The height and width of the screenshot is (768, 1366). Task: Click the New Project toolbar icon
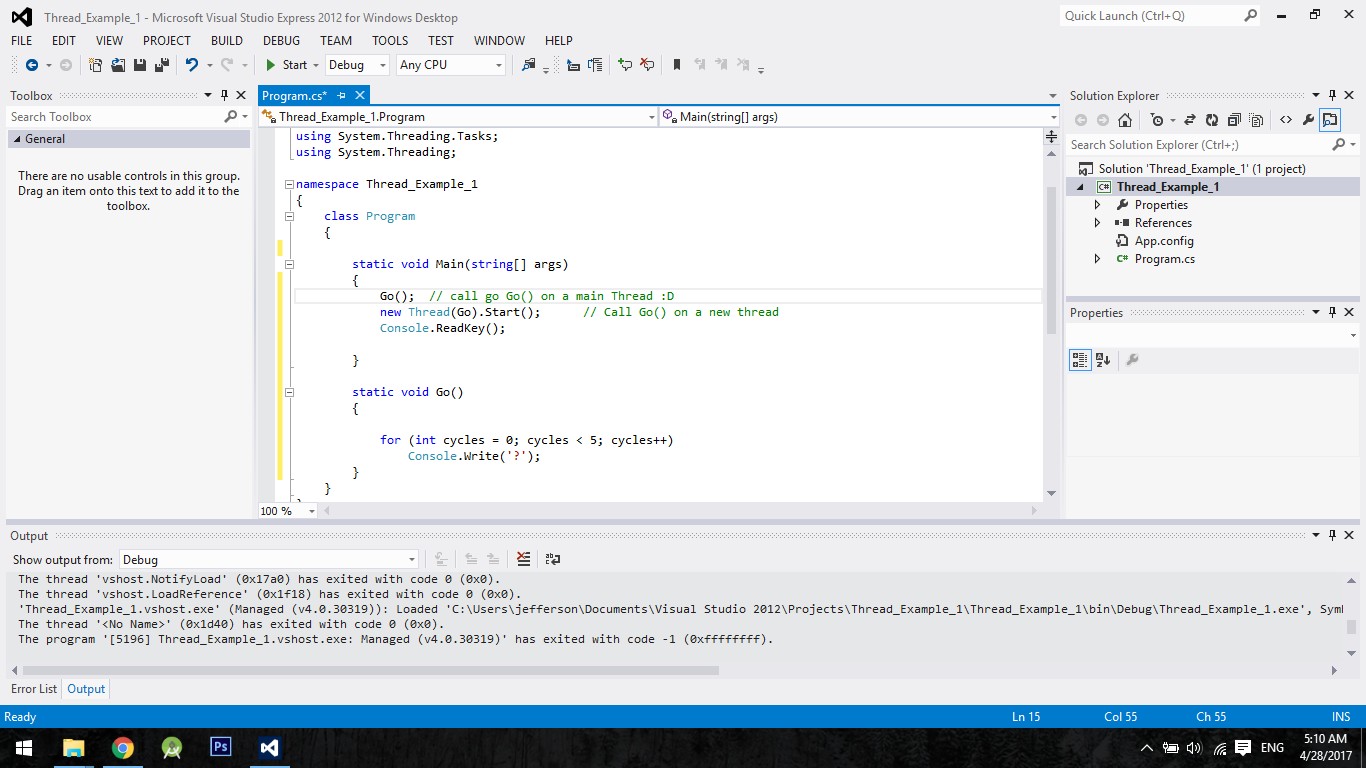[x=95, y=65]
